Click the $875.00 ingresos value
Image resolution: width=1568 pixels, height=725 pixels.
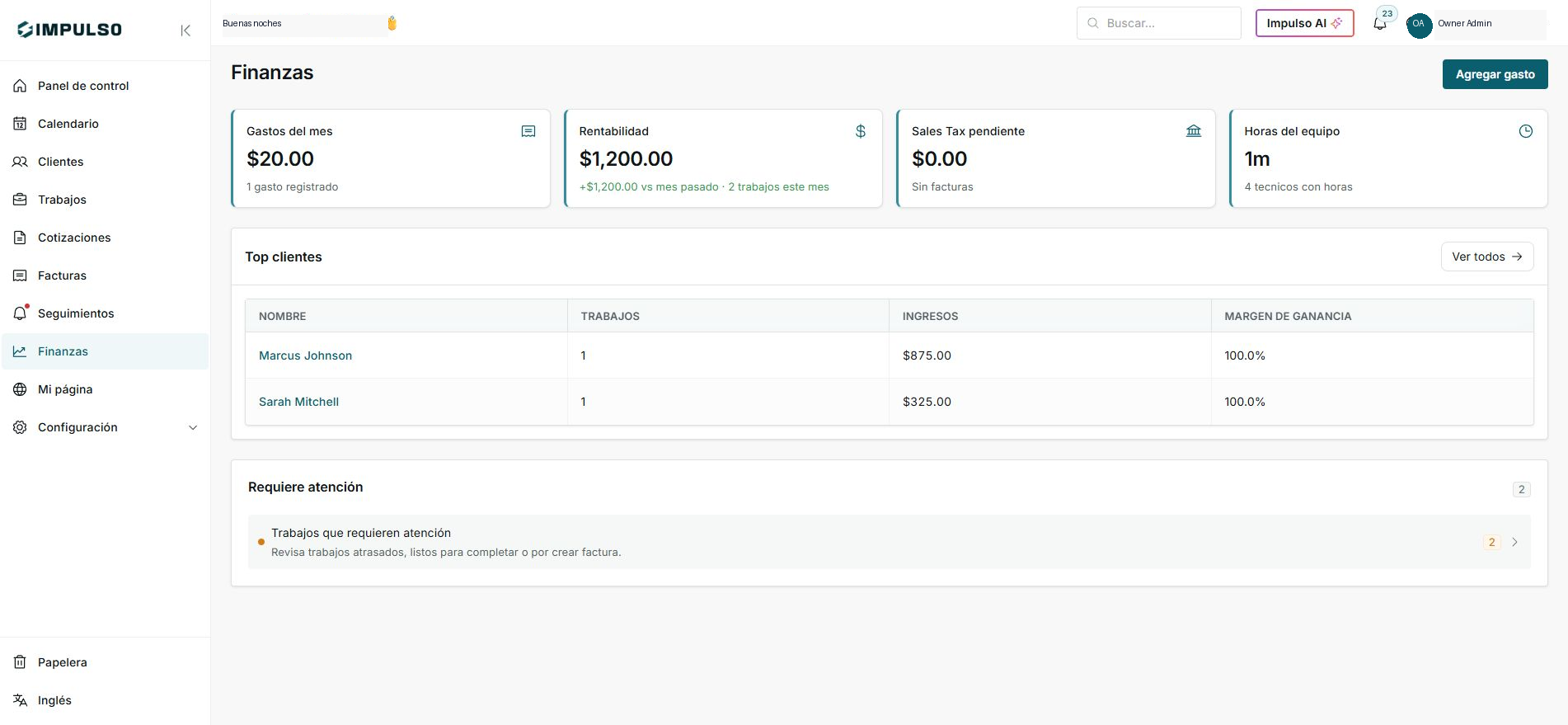point(927,355)
